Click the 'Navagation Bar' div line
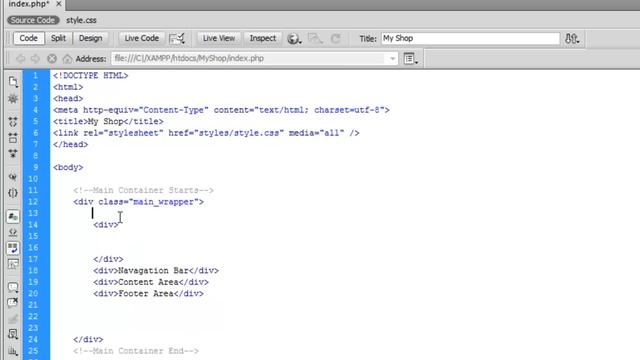 point(156,271)
